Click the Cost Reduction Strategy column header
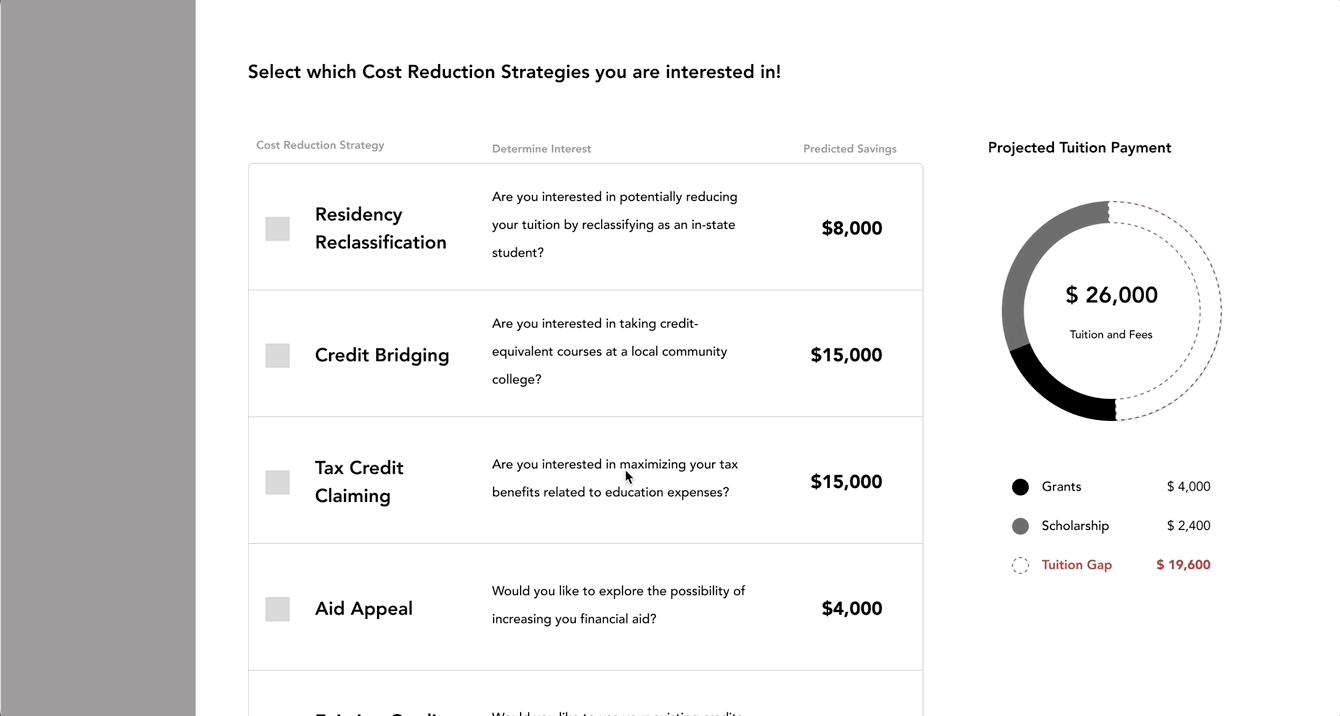Viewport: 1340px width, 716px height. (x=320, y=145)
